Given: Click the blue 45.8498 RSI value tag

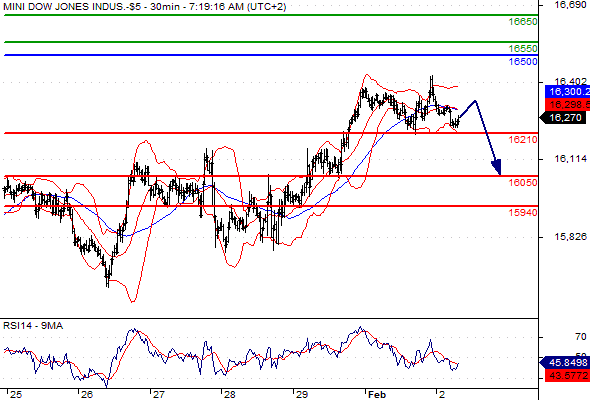Looking at the screenshot, I should tap(564, 363).
